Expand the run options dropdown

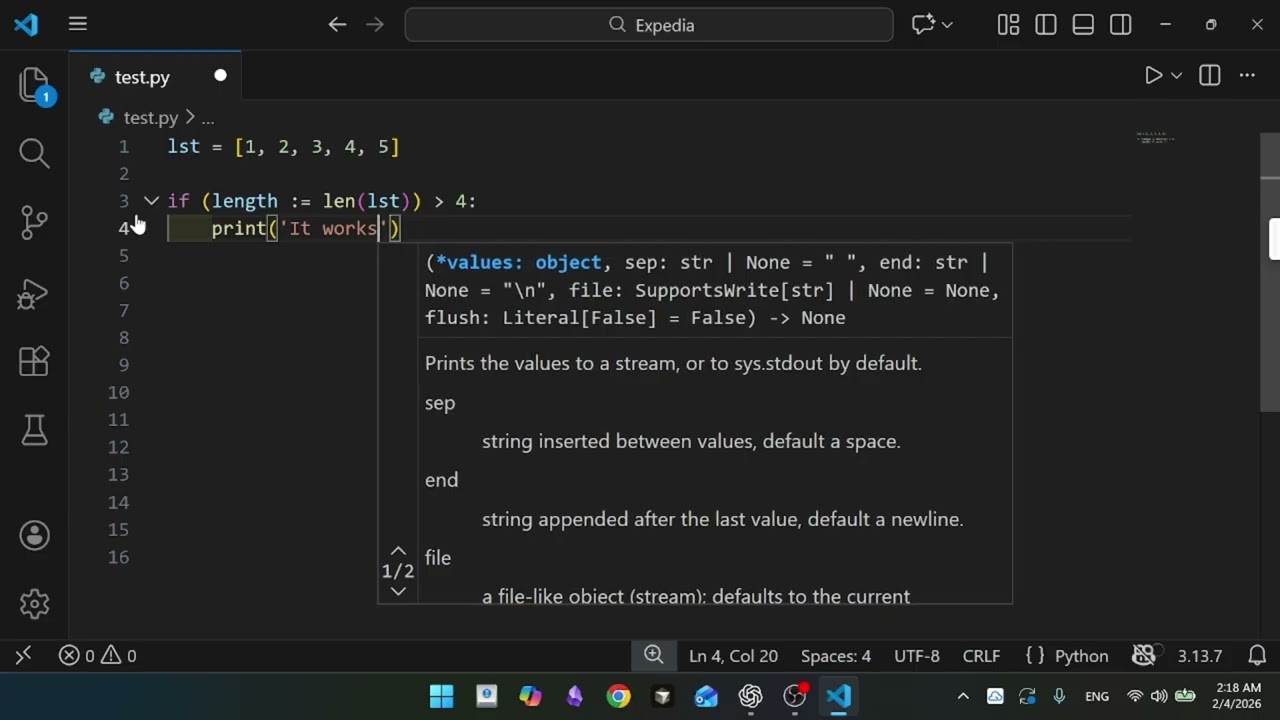(x=1177, y=76)
